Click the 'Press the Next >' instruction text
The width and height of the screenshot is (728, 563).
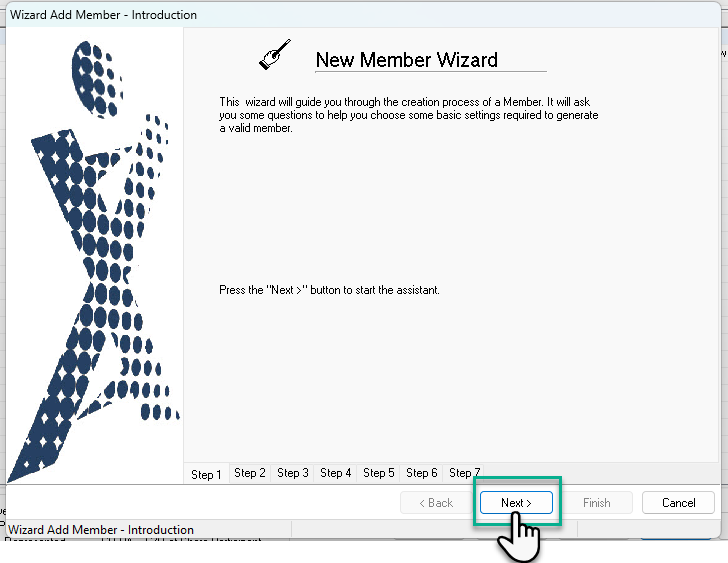[x=329, y=290]
